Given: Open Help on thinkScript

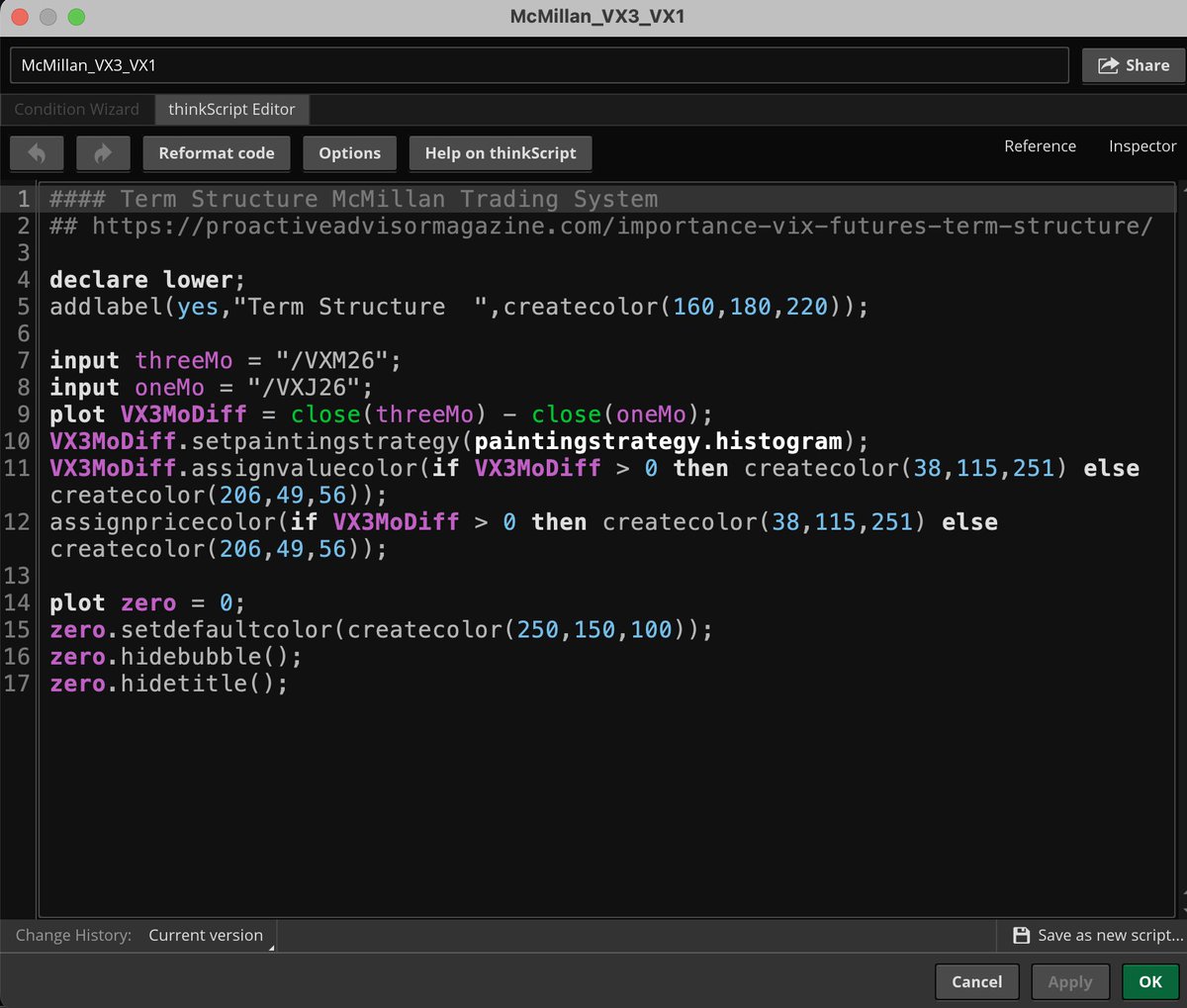Looking at the screenshot, I should [501, 153].
